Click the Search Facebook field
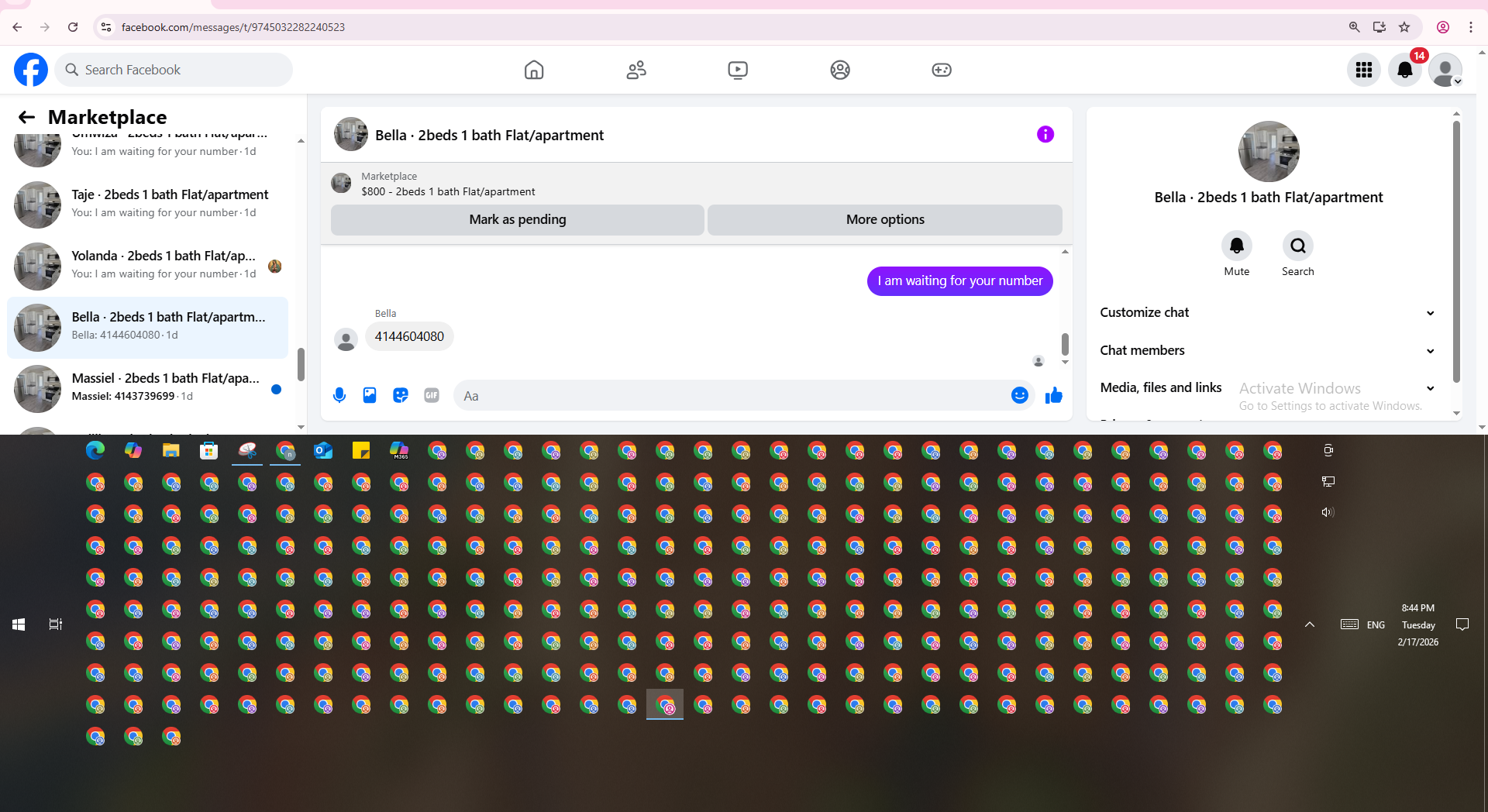This screenshot has width=1488, height=812. 174,70
